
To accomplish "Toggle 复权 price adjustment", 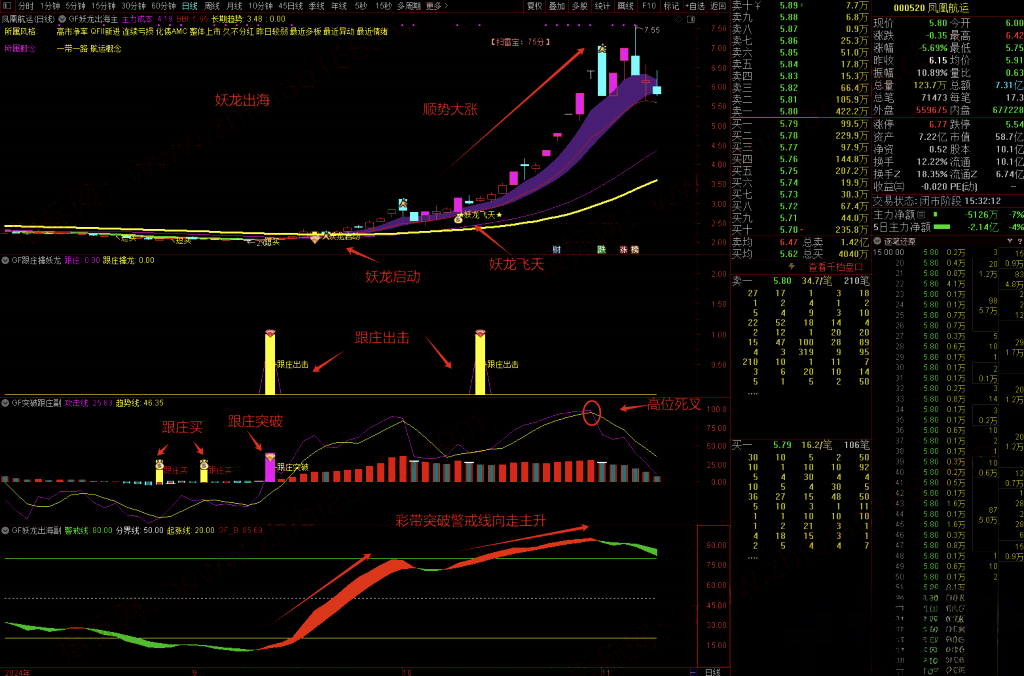I will (535, 5).
